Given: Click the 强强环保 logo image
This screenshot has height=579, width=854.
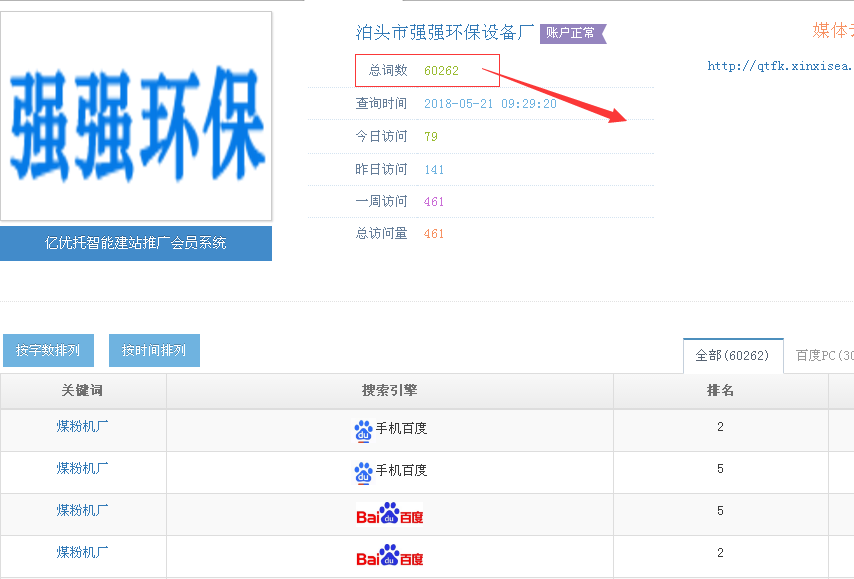Looking at the screenshot, I should tap(136, 116).
